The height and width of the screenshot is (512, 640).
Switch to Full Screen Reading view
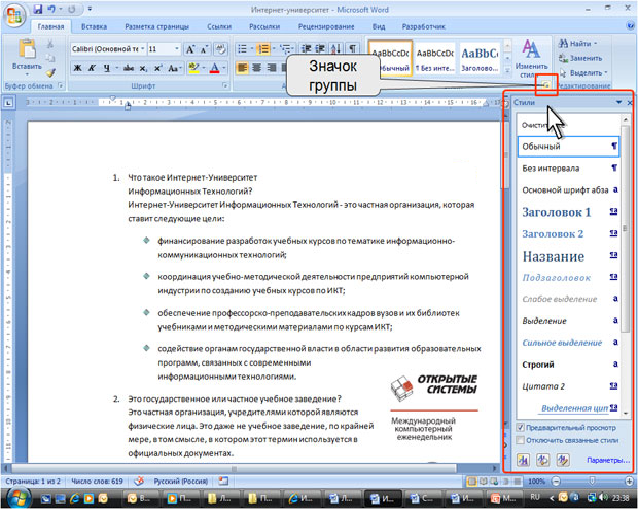tap(483, 481)
